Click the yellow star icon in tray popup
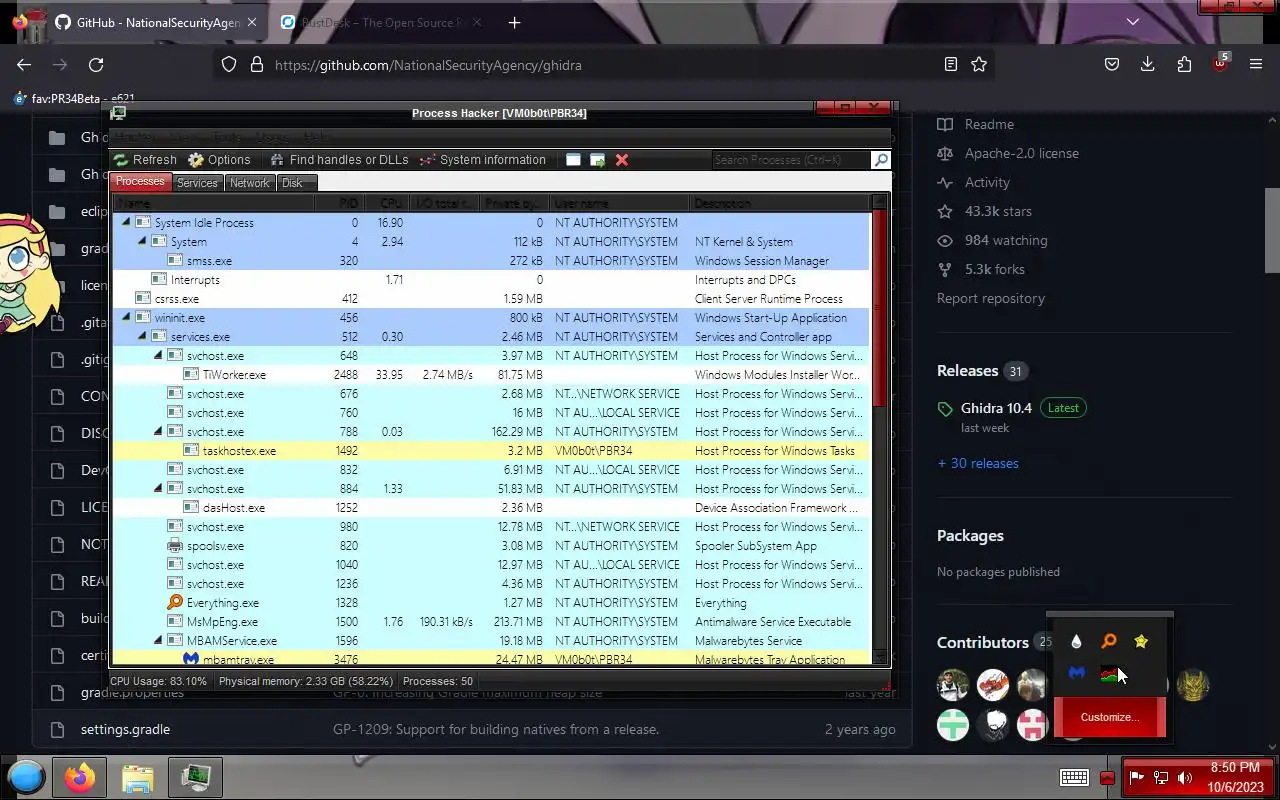The width and height of the screenshot is (1280, 800). pos(1141,641)
